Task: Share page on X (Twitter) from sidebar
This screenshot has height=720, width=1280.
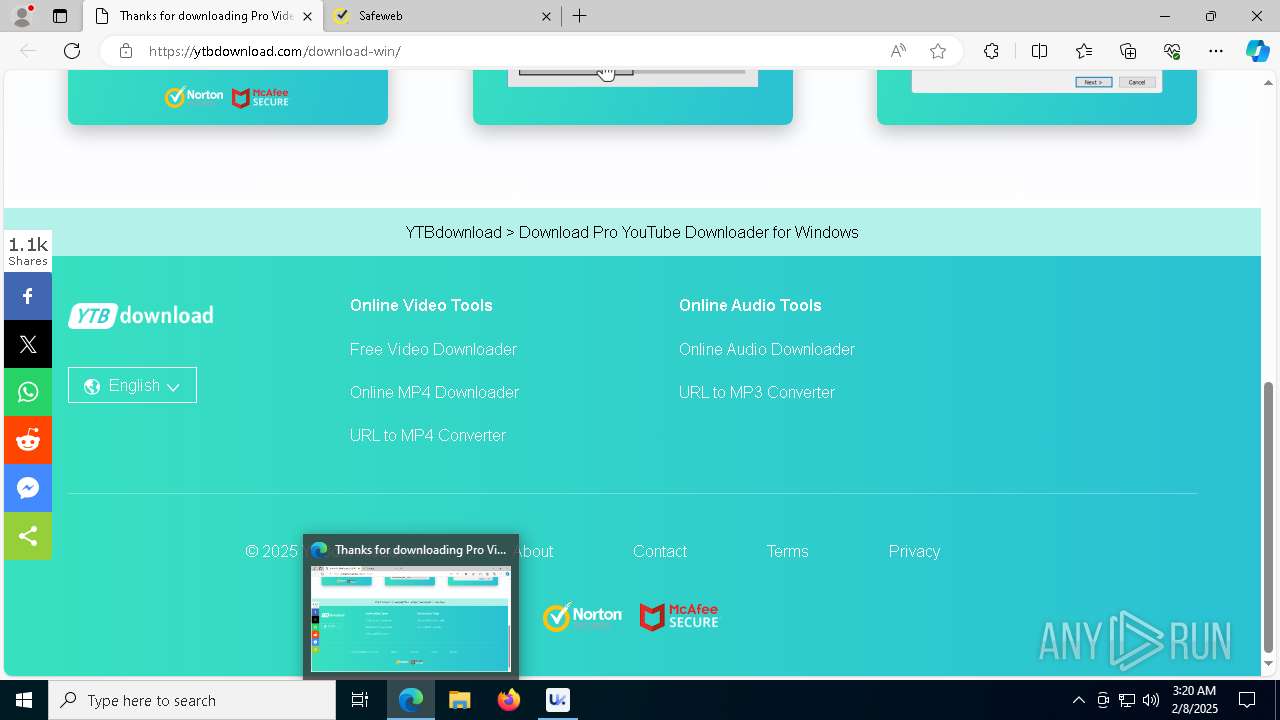Action: (28, 344)
